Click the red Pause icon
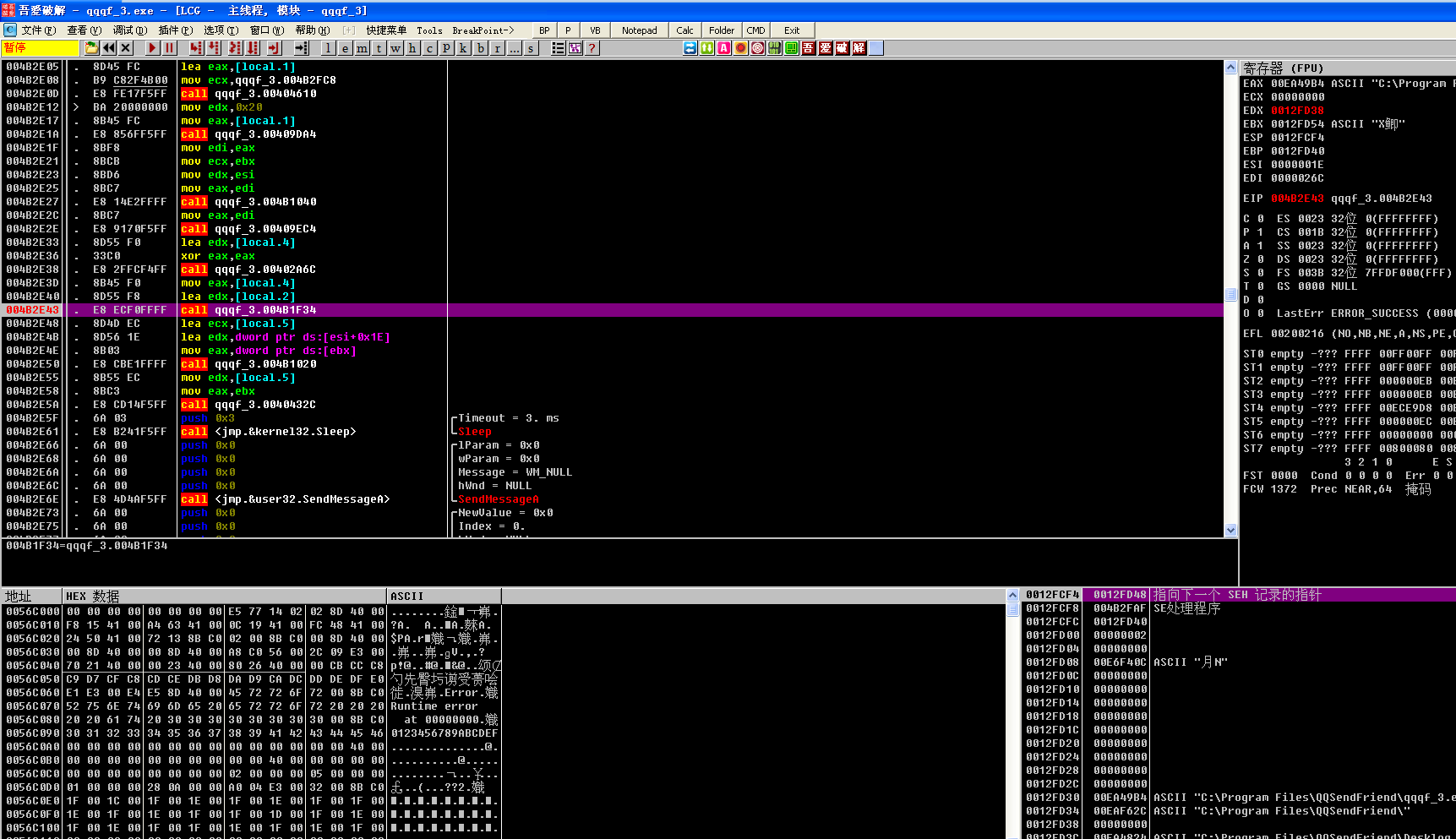The image size is (1456, 839). point(169,48)
